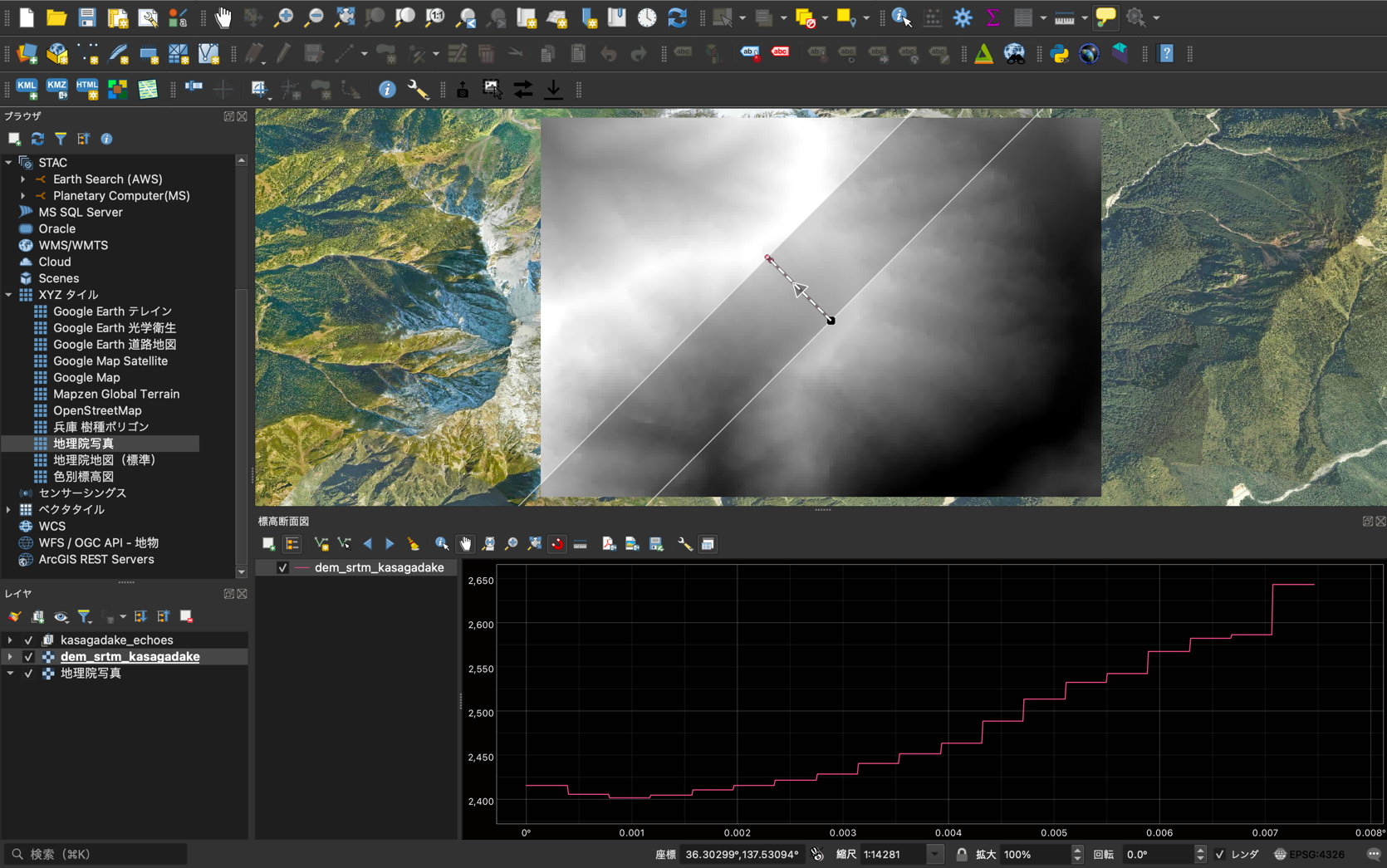Capture curve in elevation profile

pos(321,544)
